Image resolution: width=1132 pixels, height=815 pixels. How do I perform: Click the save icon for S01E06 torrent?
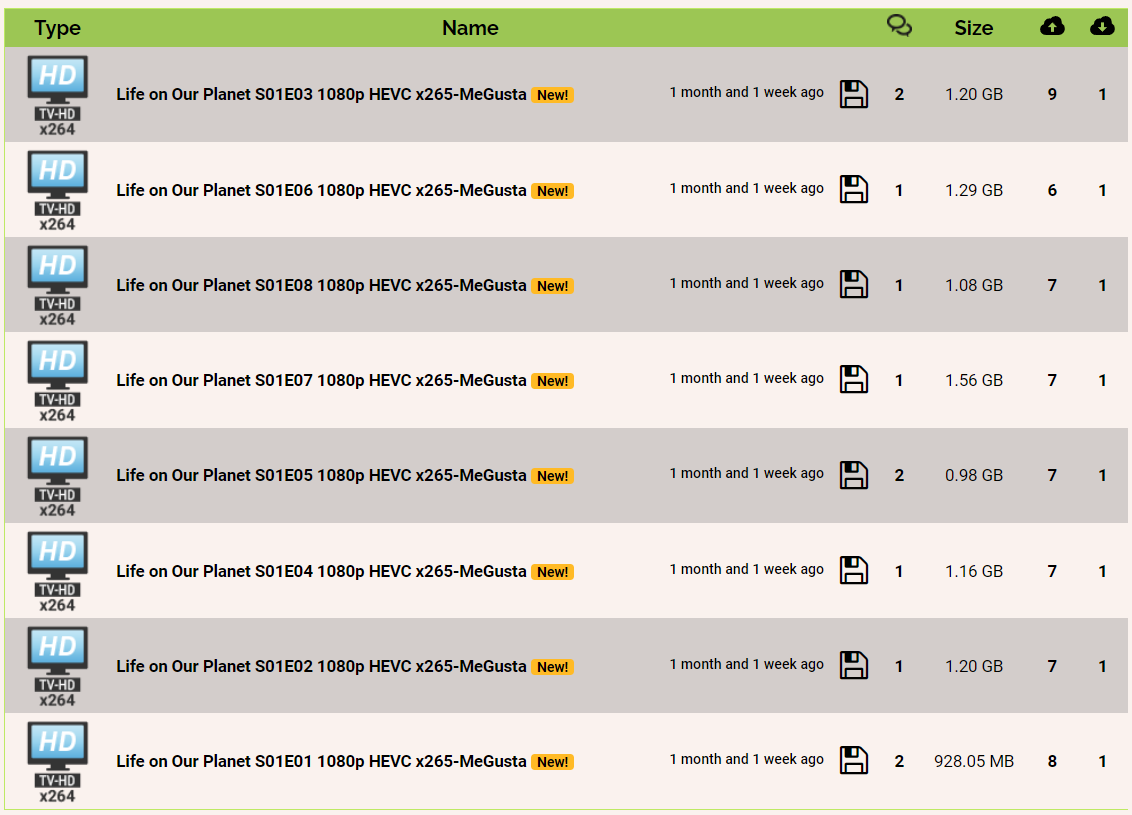853,189
